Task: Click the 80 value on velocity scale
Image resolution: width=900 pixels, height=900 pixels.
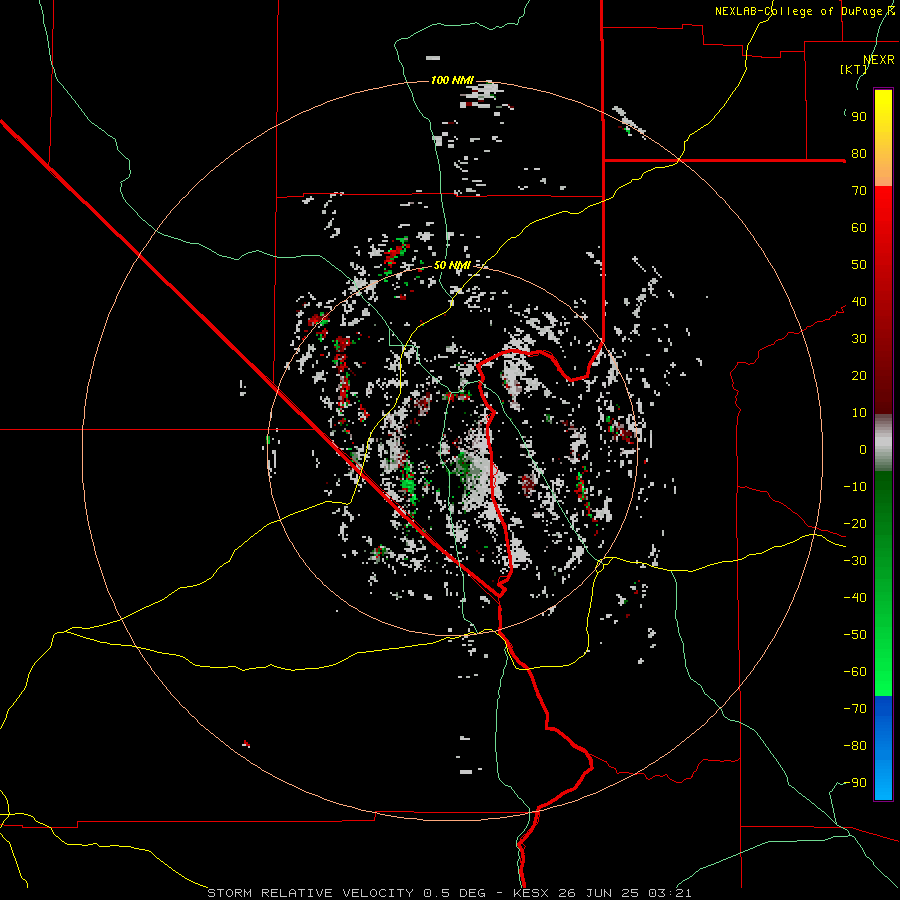Action: point(859,154)
